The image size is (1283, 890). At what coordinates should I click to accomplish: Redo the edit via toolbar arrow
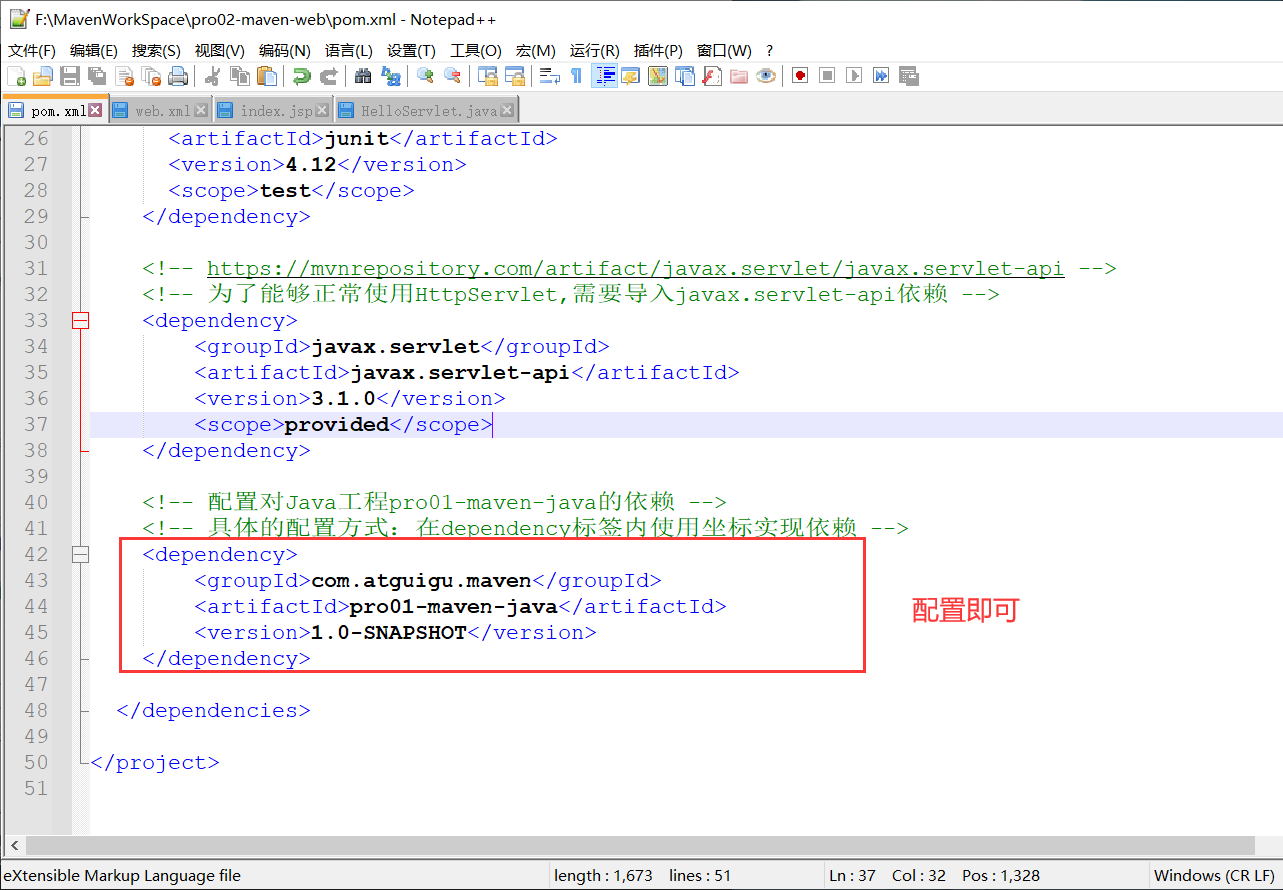(x=328, y=76)
